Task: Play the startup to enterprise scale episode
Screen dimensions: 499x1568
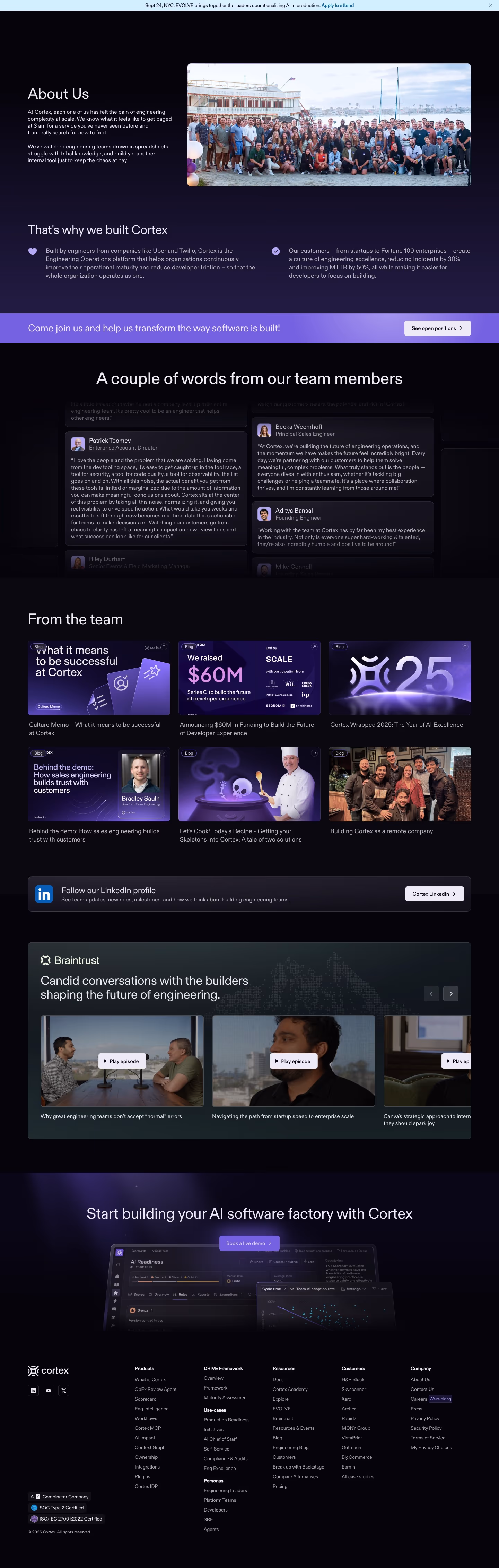Action: (x=294, y=1061)
